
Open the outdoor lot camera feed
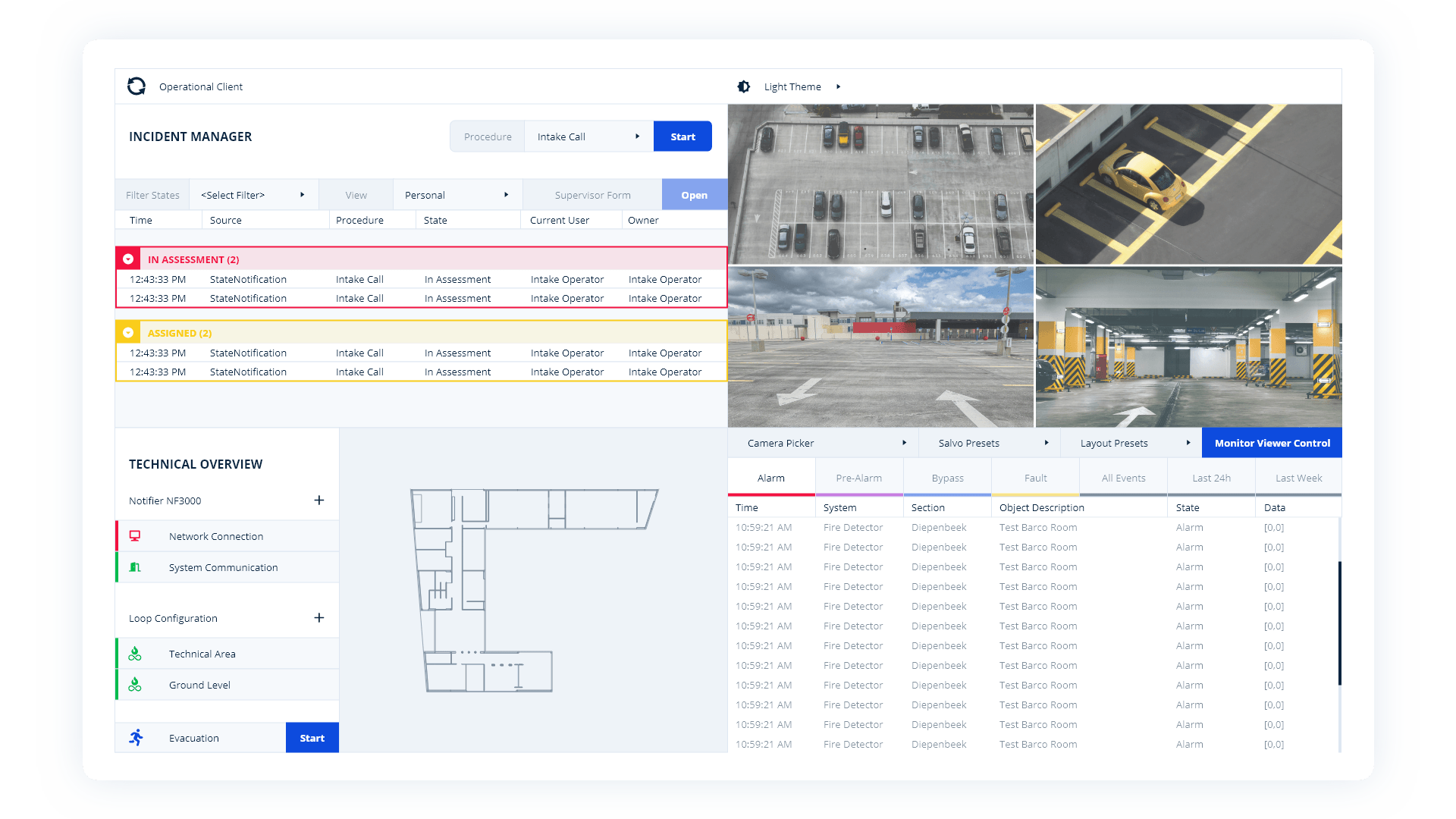880,347
